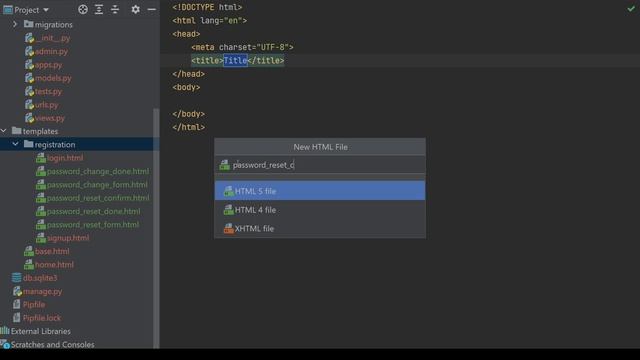Hide the Project panel with minus icon
Viewport: 640px width, 360px height.
151,9
